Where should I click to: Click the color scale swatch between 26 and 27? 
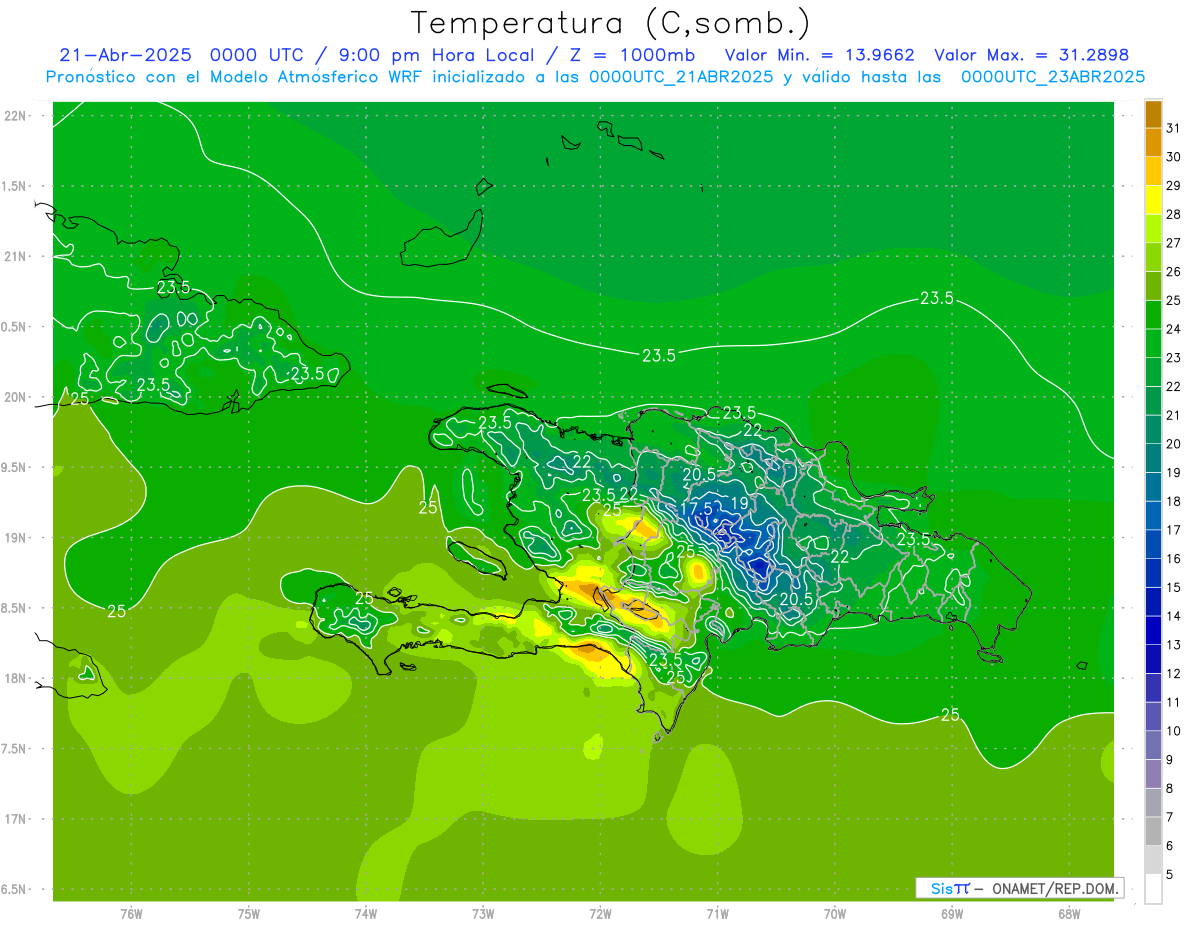point(1153,257)
